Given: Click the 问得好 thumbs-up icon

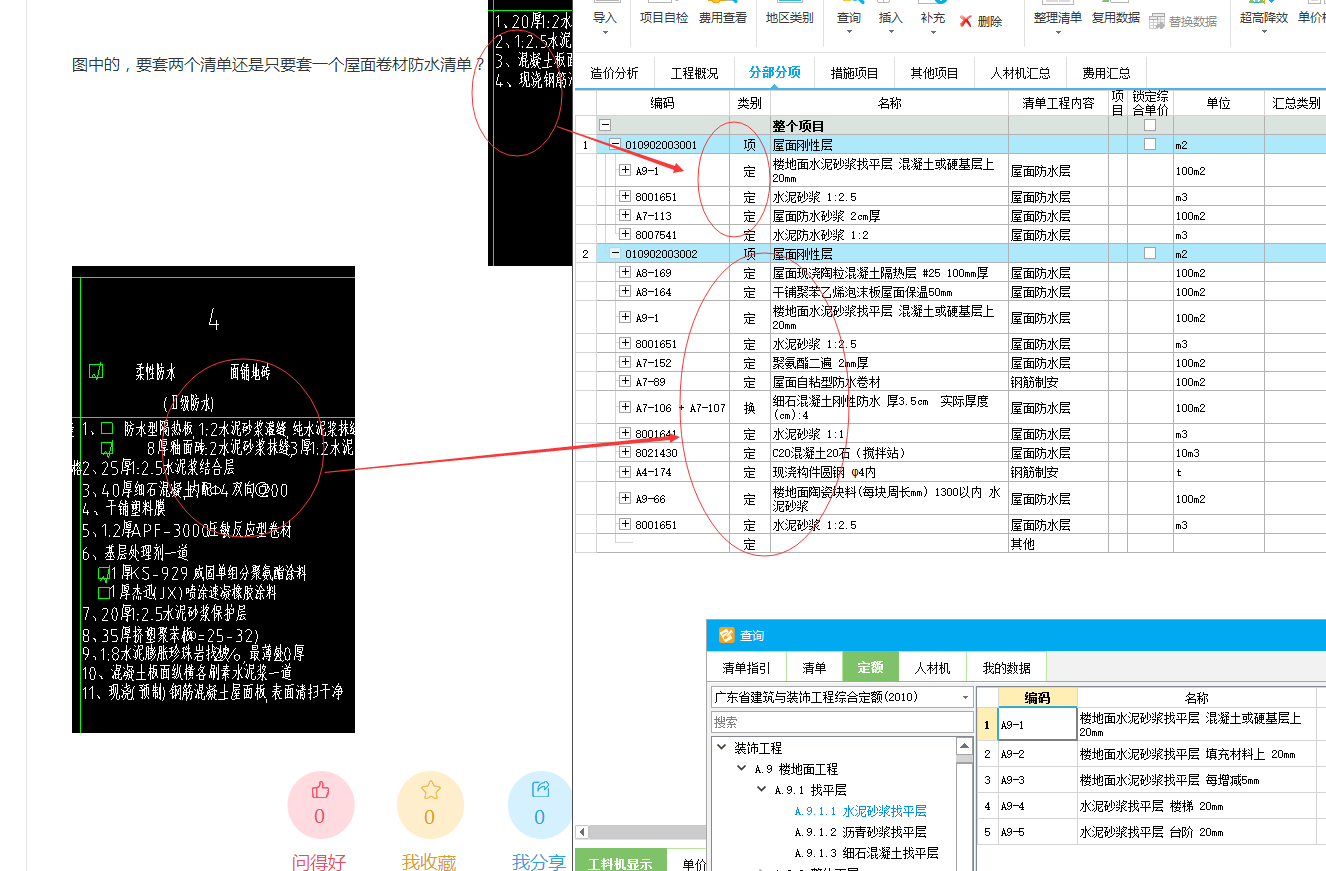Looking at the screenshot, I should [x=320, y=791].
